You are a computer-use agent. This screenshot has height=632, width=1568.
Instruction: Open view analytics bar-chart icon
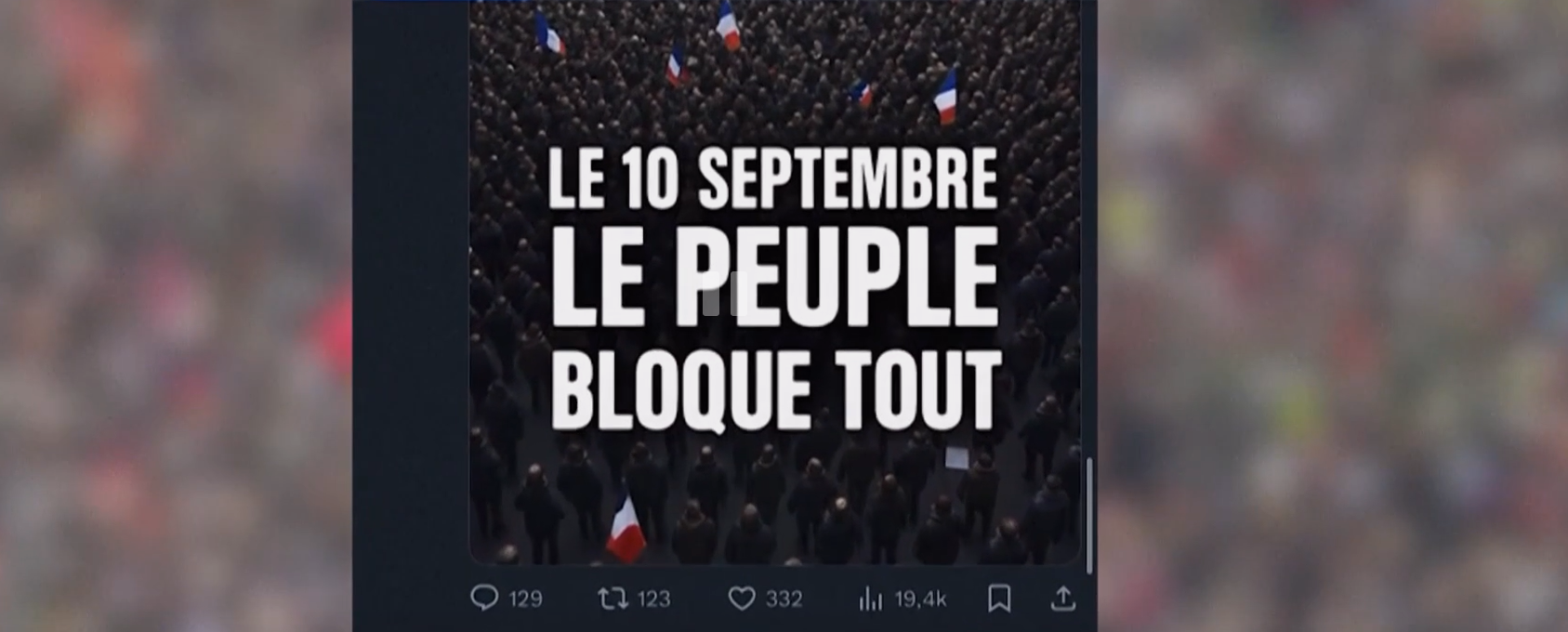coord(870,599)
